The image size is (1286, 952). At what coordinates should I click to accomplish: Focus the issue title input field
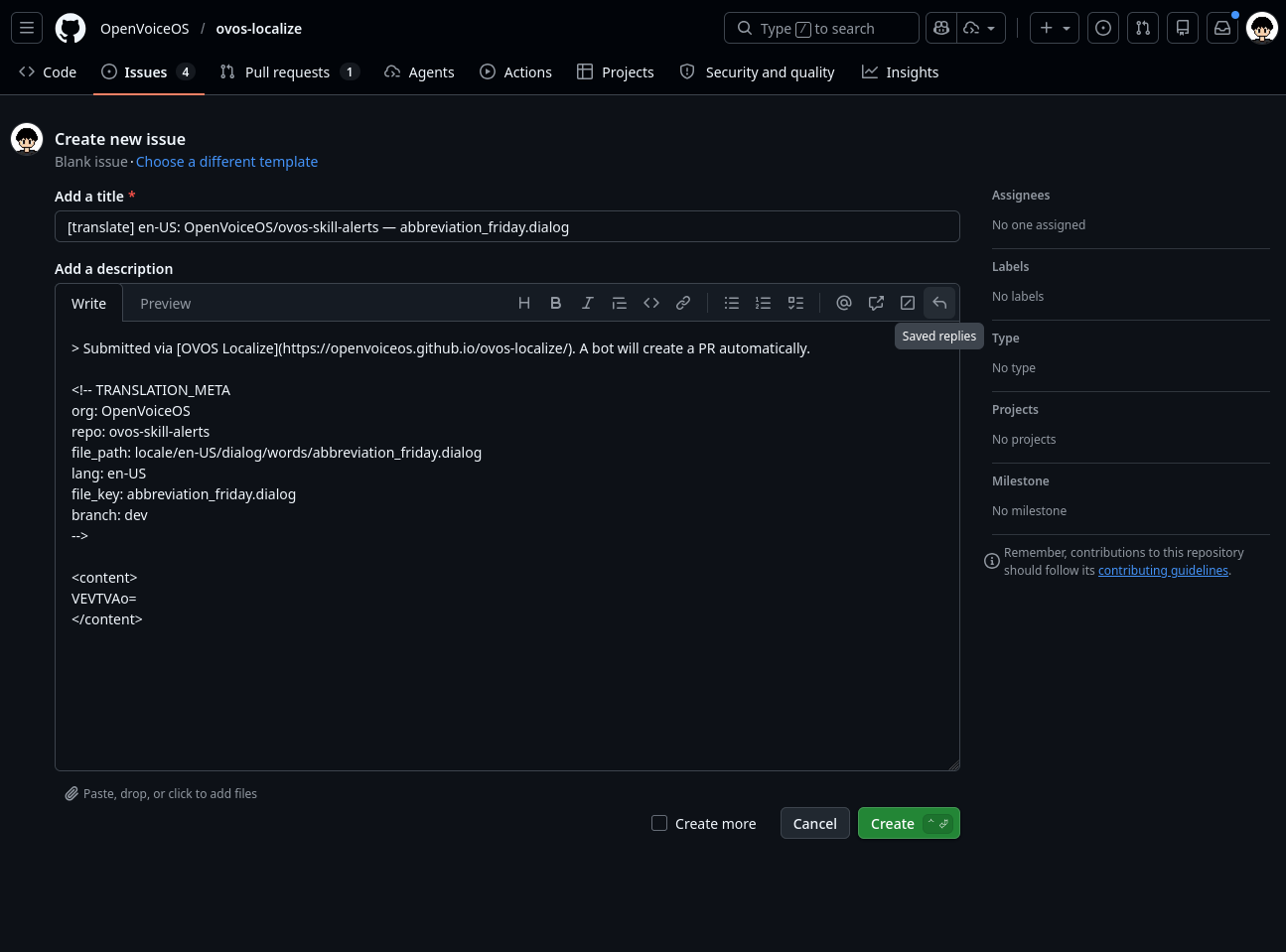click(x=507, y=226)
